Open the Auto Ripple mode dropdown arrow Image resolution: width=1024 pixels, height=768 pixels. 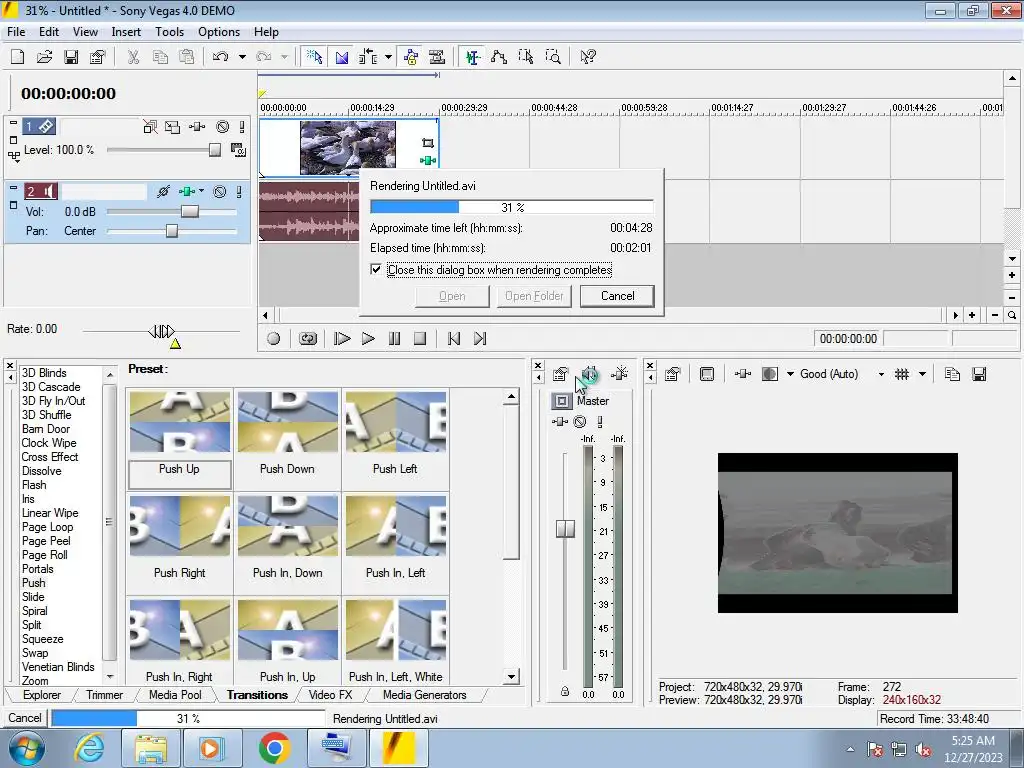[x=388, y=57]
